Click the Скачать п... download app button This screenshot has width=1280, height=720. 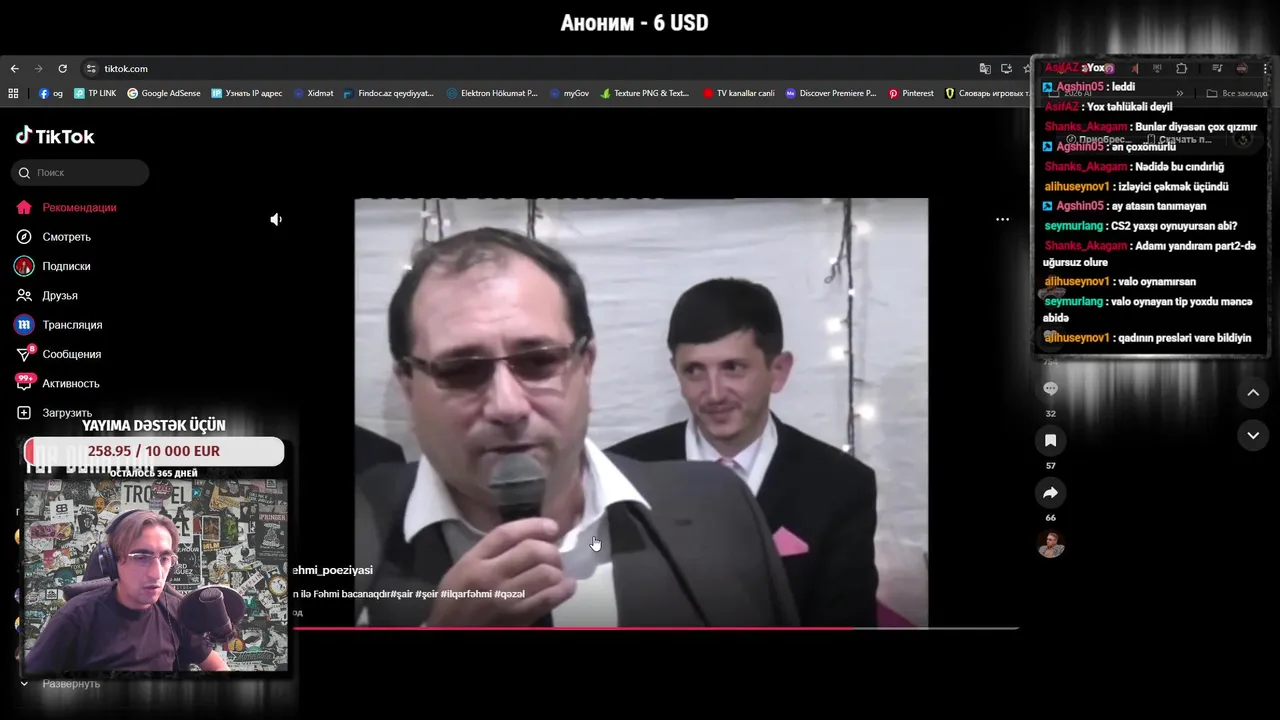[1178, 139]
